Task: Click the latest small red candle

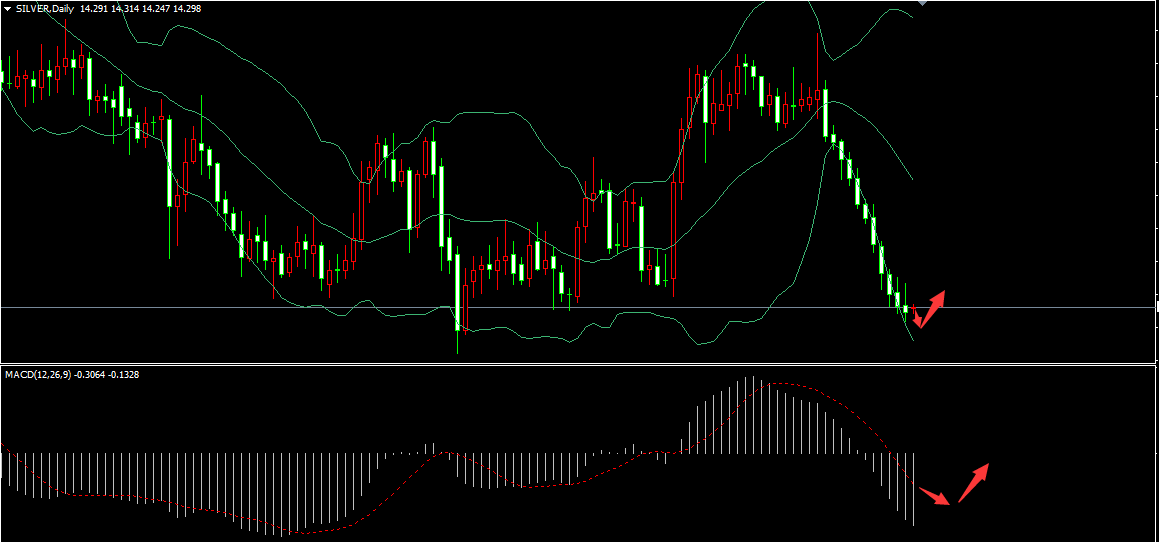Action: click(x=914, y=309)
